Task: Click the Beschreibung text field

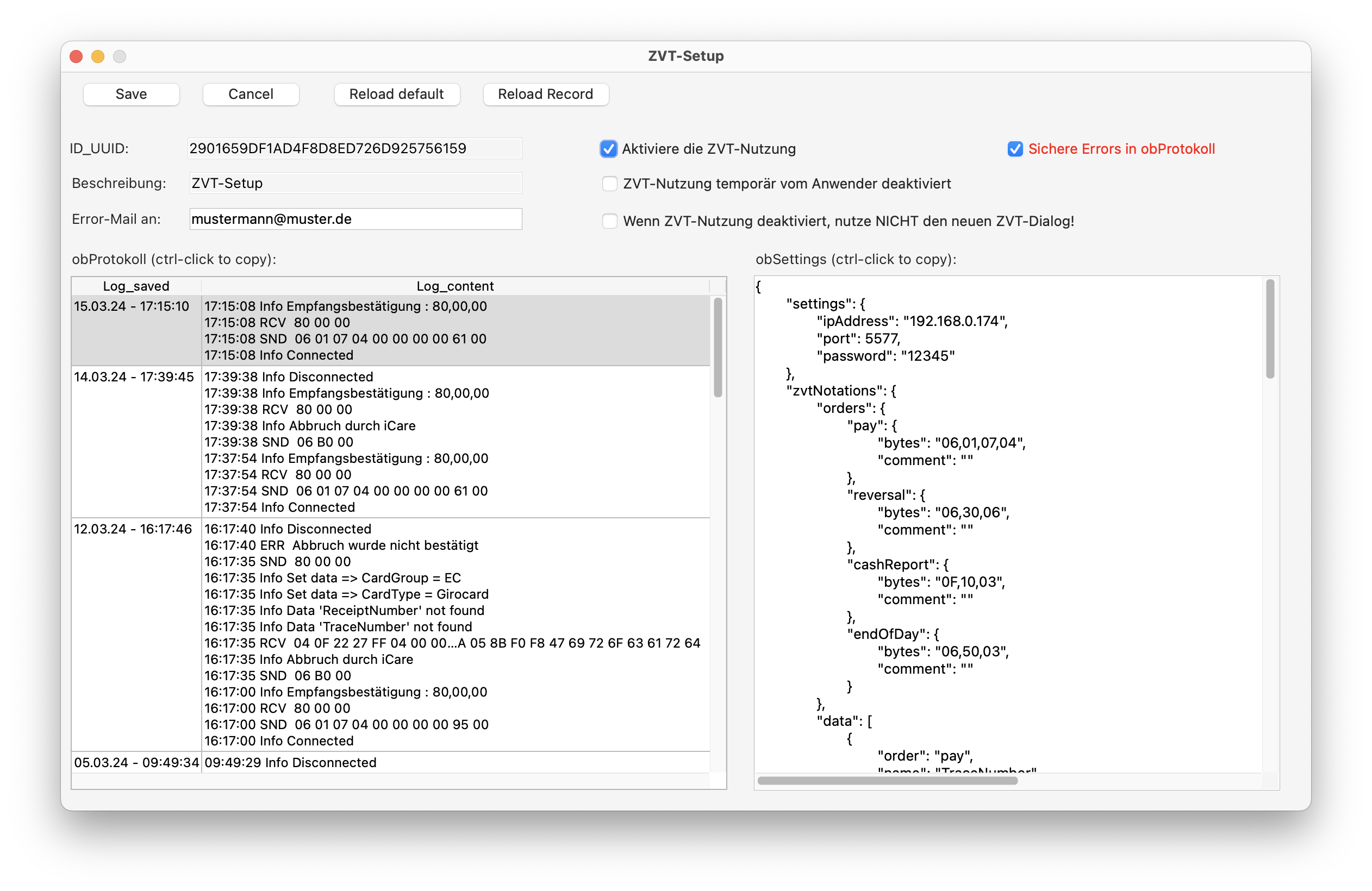Action: (355, 183)
